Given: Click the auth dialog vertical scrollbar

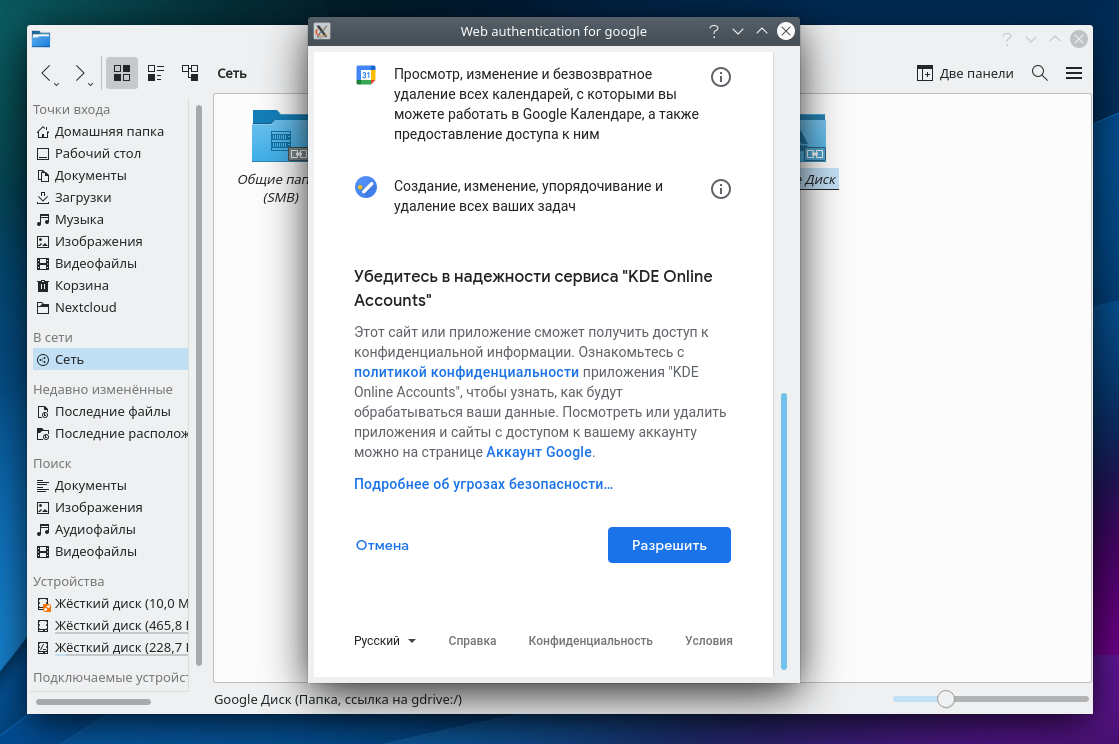Looking at the screenshot, I should (784, 531).
